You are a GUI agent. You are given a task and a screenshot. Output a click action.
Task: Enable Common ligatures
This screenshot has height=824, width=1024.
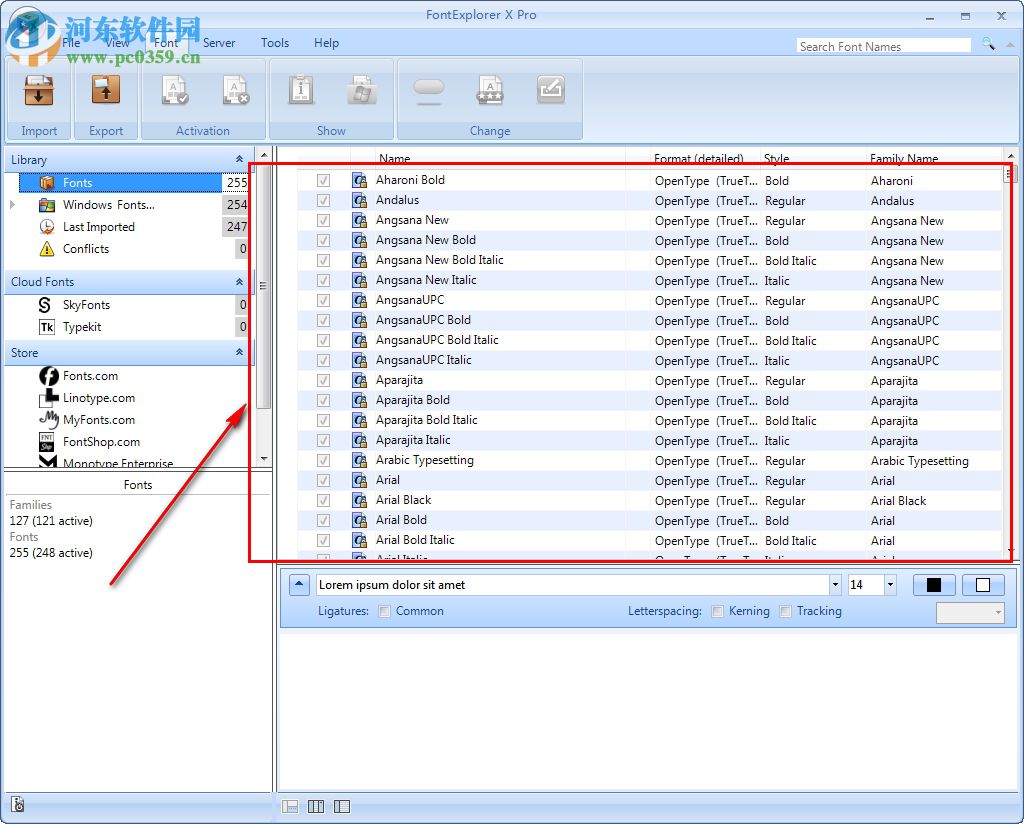384,611
